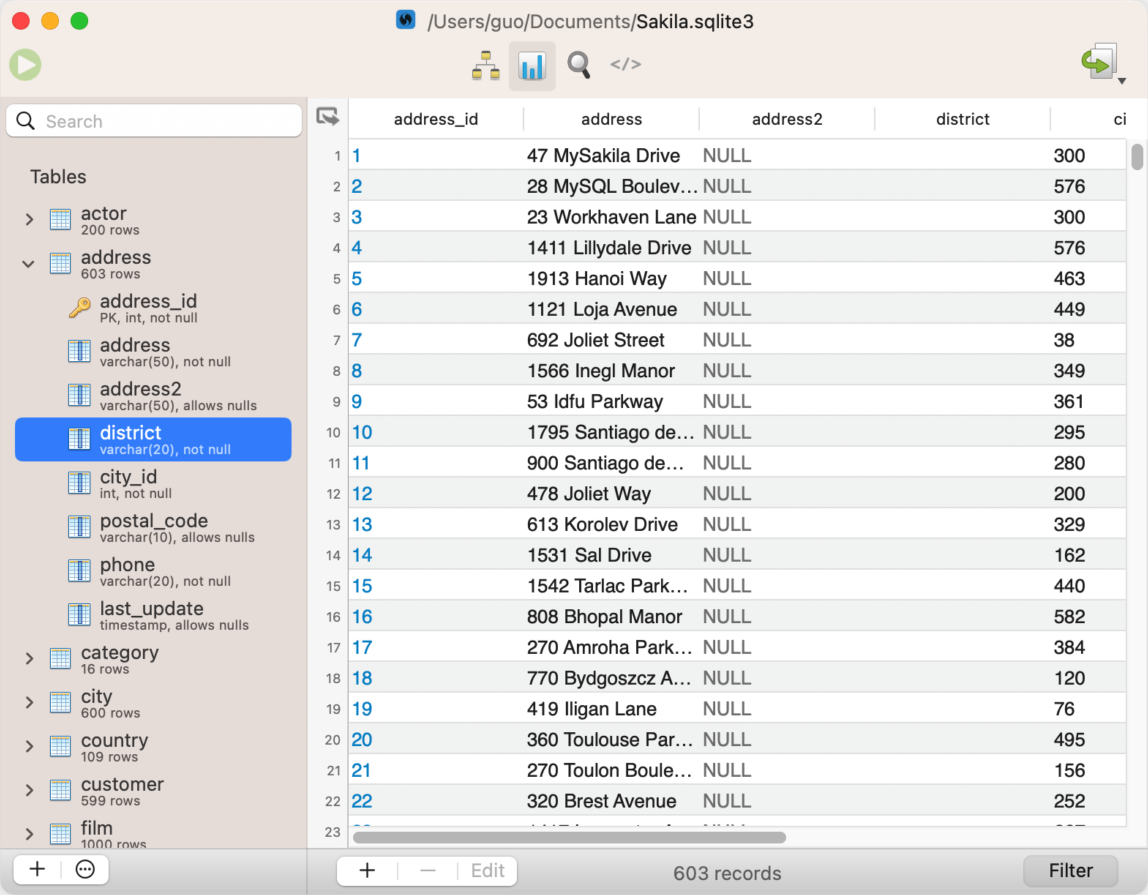Click the Sakila.sqlite3 file title
The height and width of the screenshot is (895, 1148).
point(694,21)
